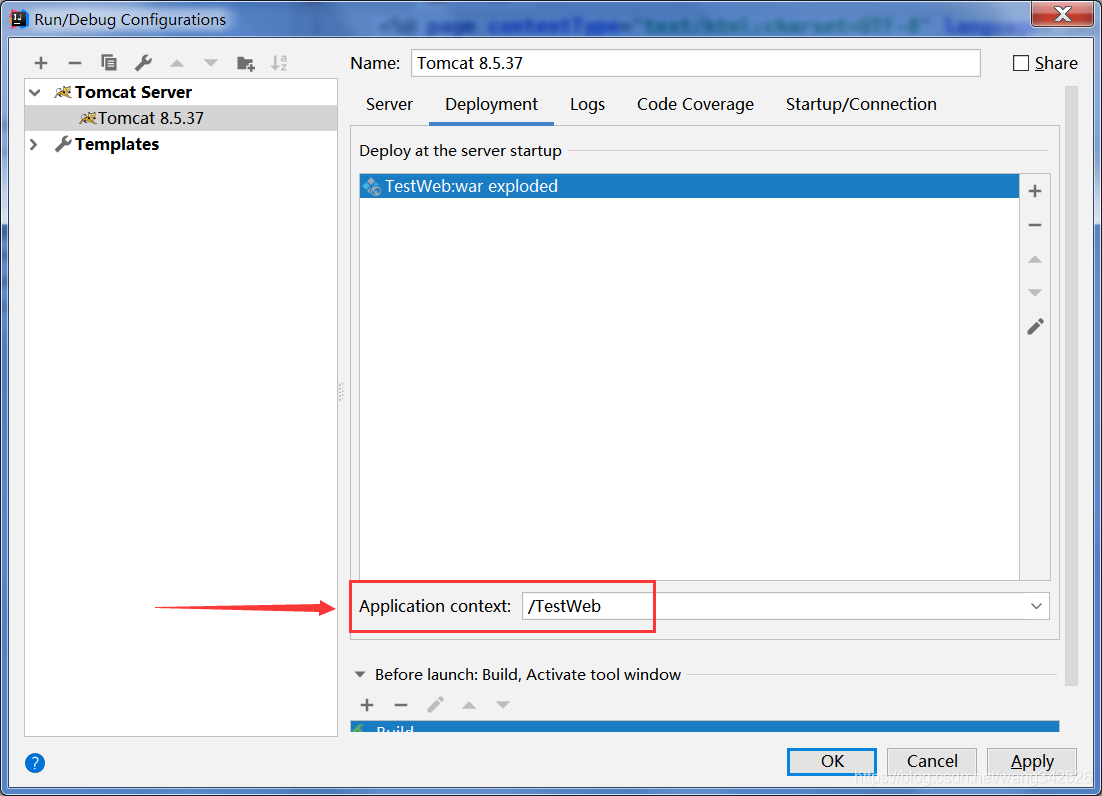The height and width of the screenshot is (796, 1102).
Task: Sort configurations alphabetically
Action: click(279, 63)
